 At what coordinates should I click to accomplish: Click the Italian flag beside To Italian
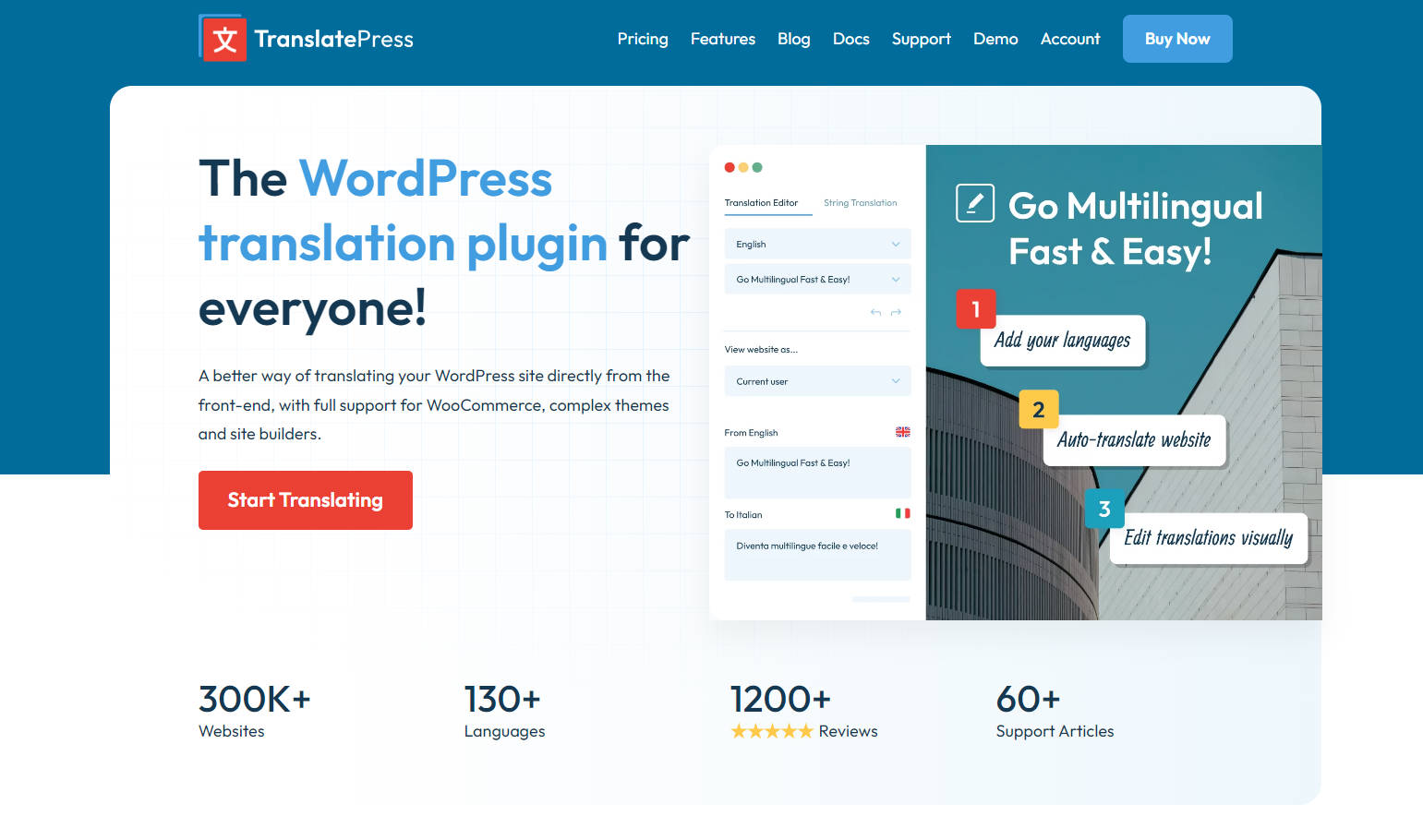point(902,513)
